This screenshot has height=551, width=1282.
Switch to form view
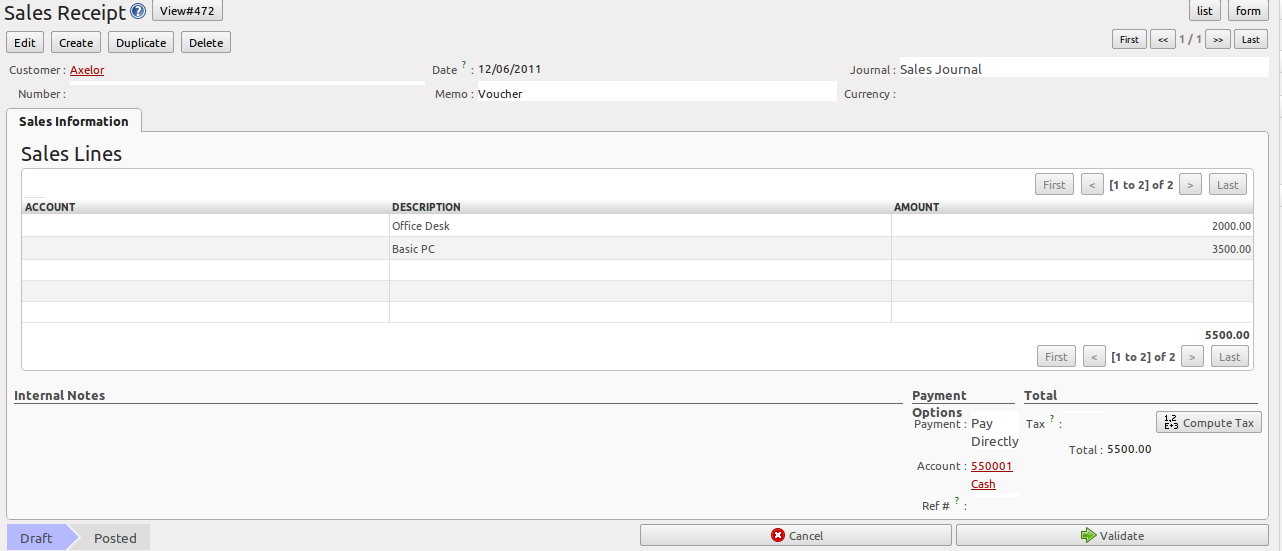click(x=1248, y=11)
